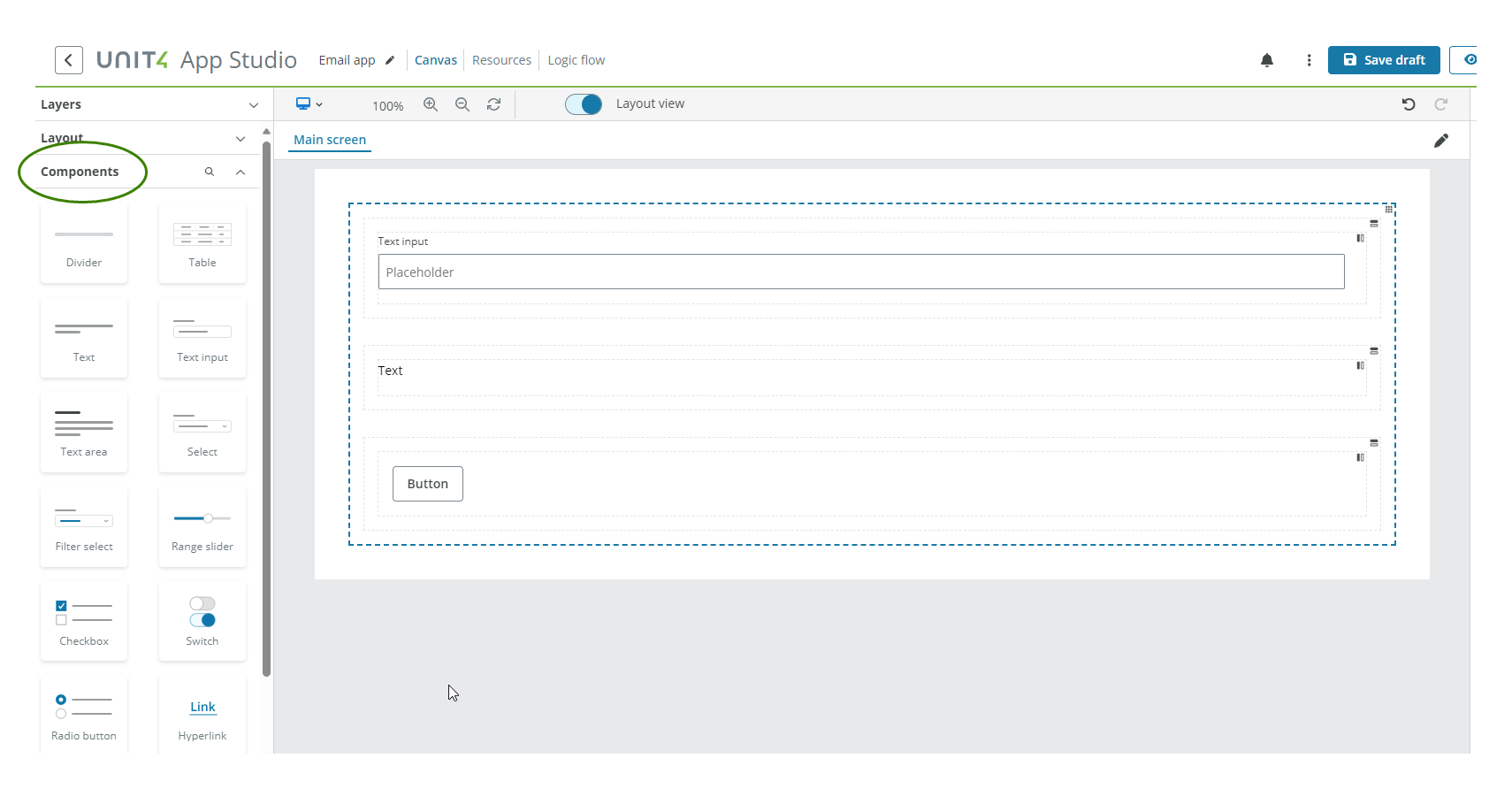Viewport: 1512px width, 789px height.
Task: Click row handle of the Text input row
Action: point(1374,224)
